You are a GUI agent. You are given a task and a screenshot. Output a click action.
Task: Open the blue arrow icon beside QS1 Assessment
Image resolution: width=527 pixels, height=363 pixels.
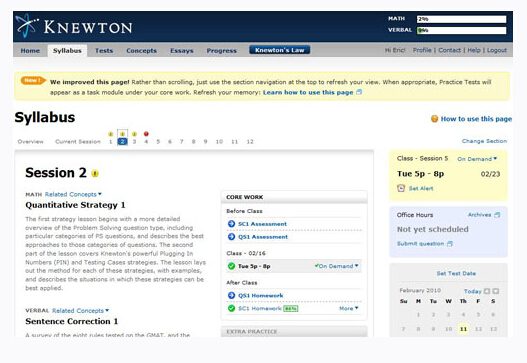231,237
